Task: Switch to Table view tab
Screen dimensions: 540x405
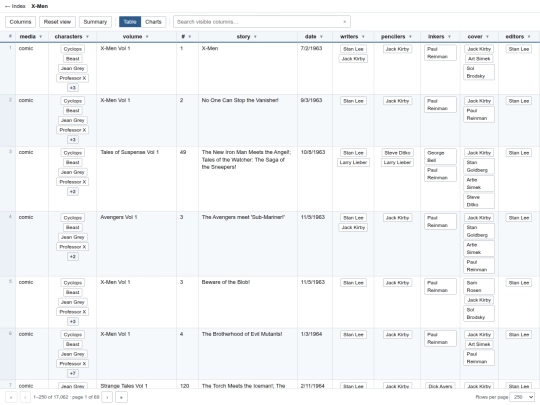Action: pos(130,22)
